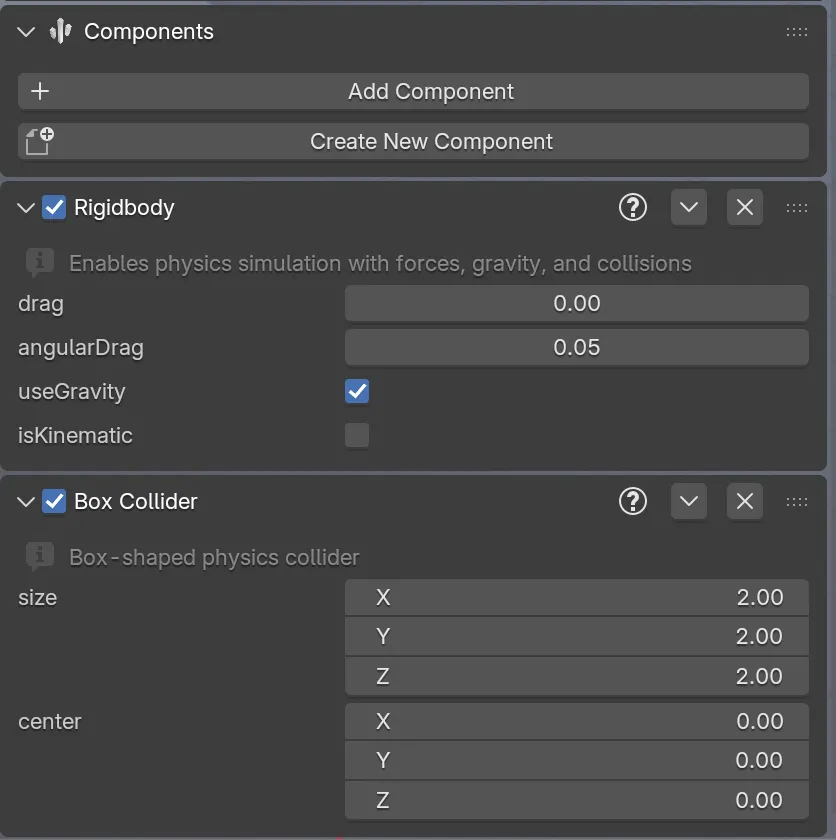This screenshot has width=836, height=840.
Task: Enable the isKinematic checkbox
Action: pos(357,435)
